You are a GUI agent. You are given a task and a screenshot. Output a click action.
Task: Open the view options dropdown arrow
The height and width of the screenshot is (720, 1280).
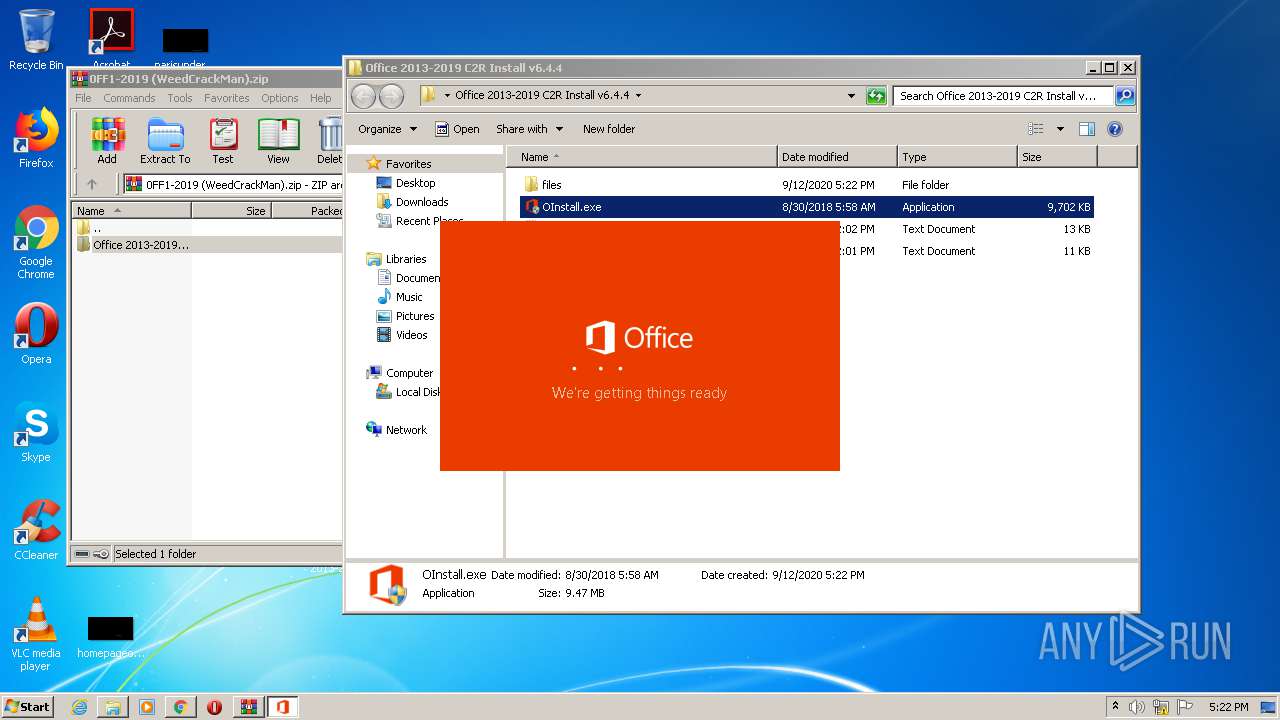click(x=1060, y=129)
